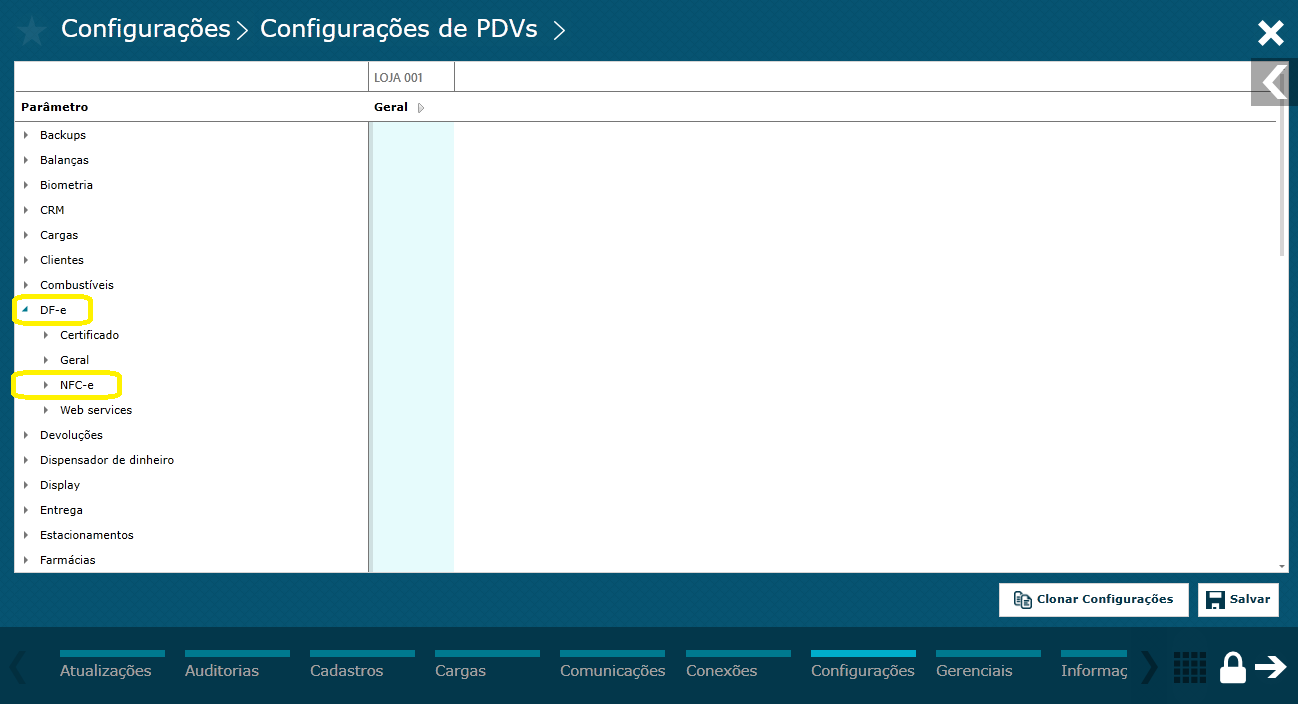Click the left chevron in the bottom navigation
The width and height of the screenshot is (1298, 704).
click(16, 667)
